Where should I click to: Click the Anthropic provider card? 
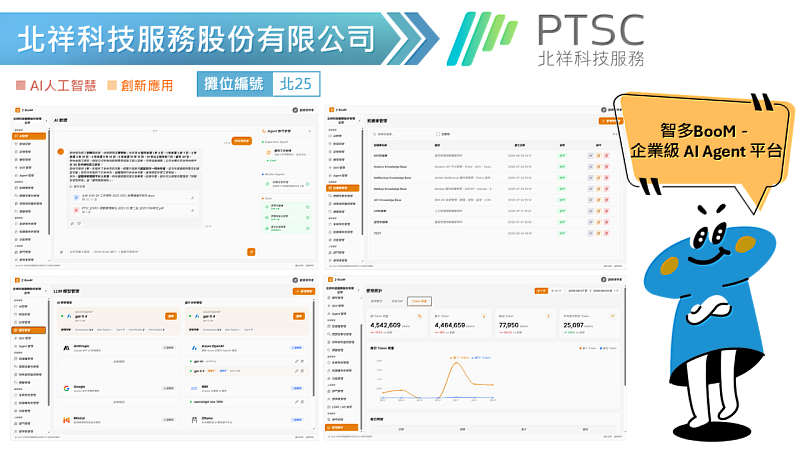point(119,358)
